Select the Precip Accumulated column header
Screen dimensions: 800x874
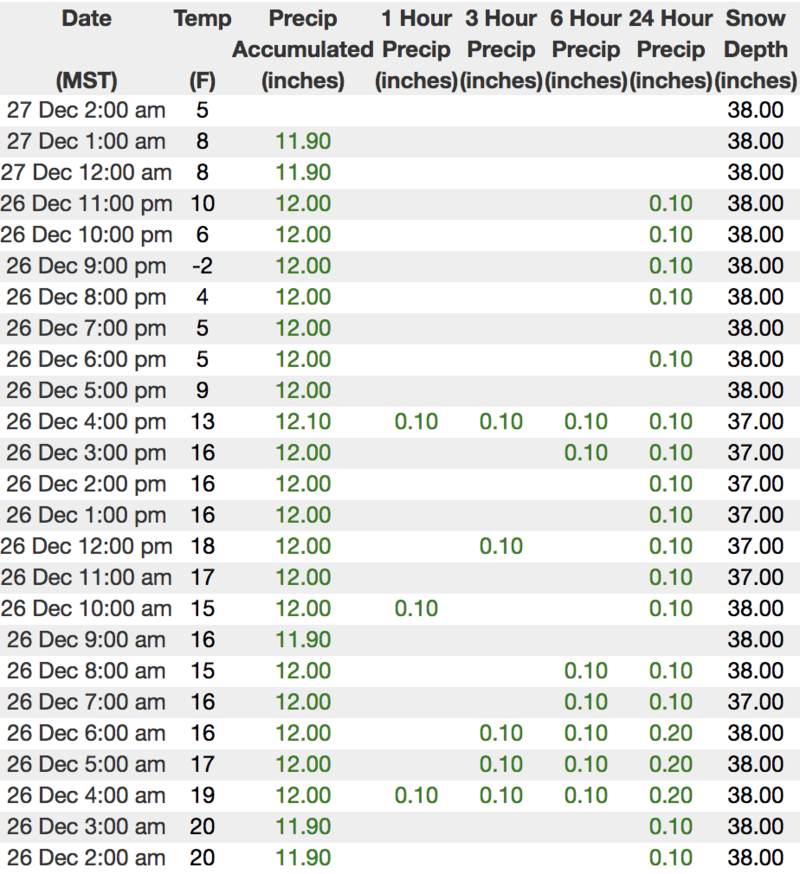pyautogui.click(x=301, y=49)
